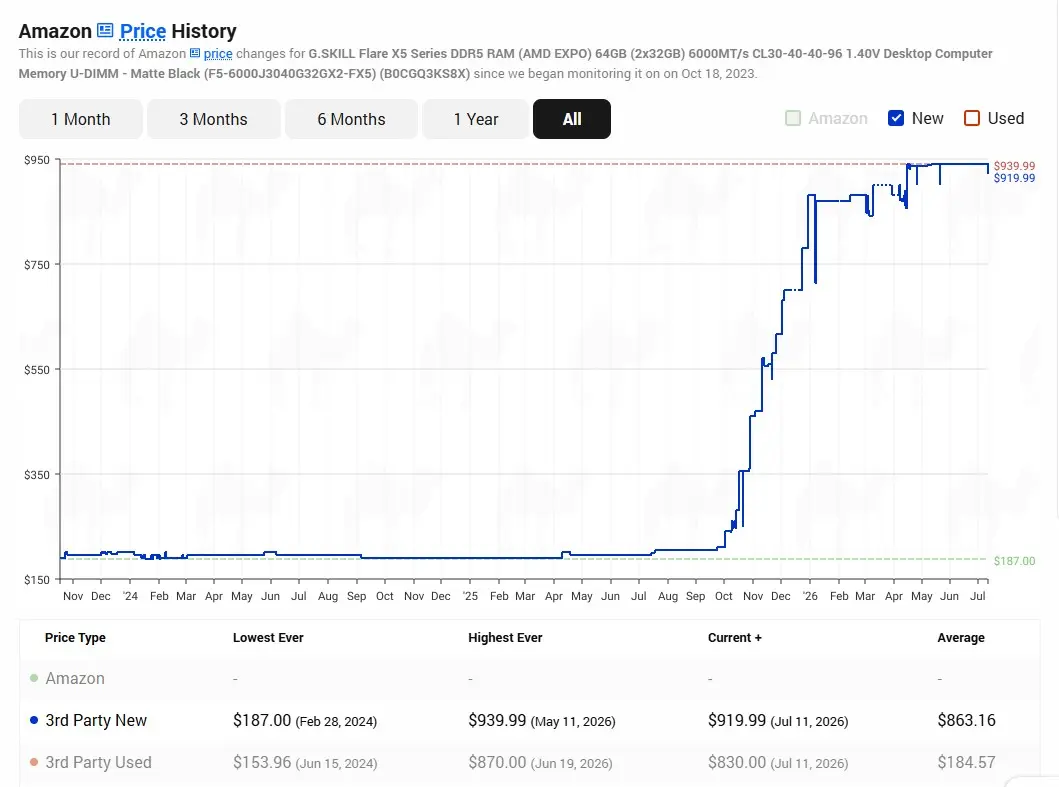Show the 6 Months price range
Image resolution: width=1059 pixels, height=787 pixels.
(x=351, y=119)
